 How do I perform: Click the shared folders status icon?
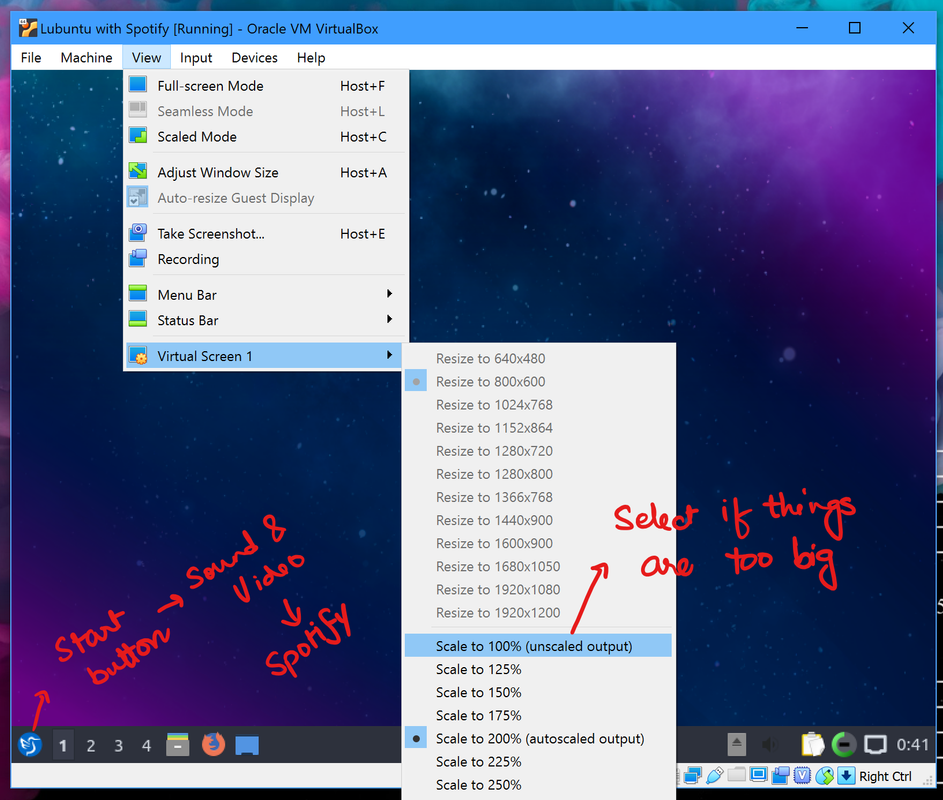[736, 775]
